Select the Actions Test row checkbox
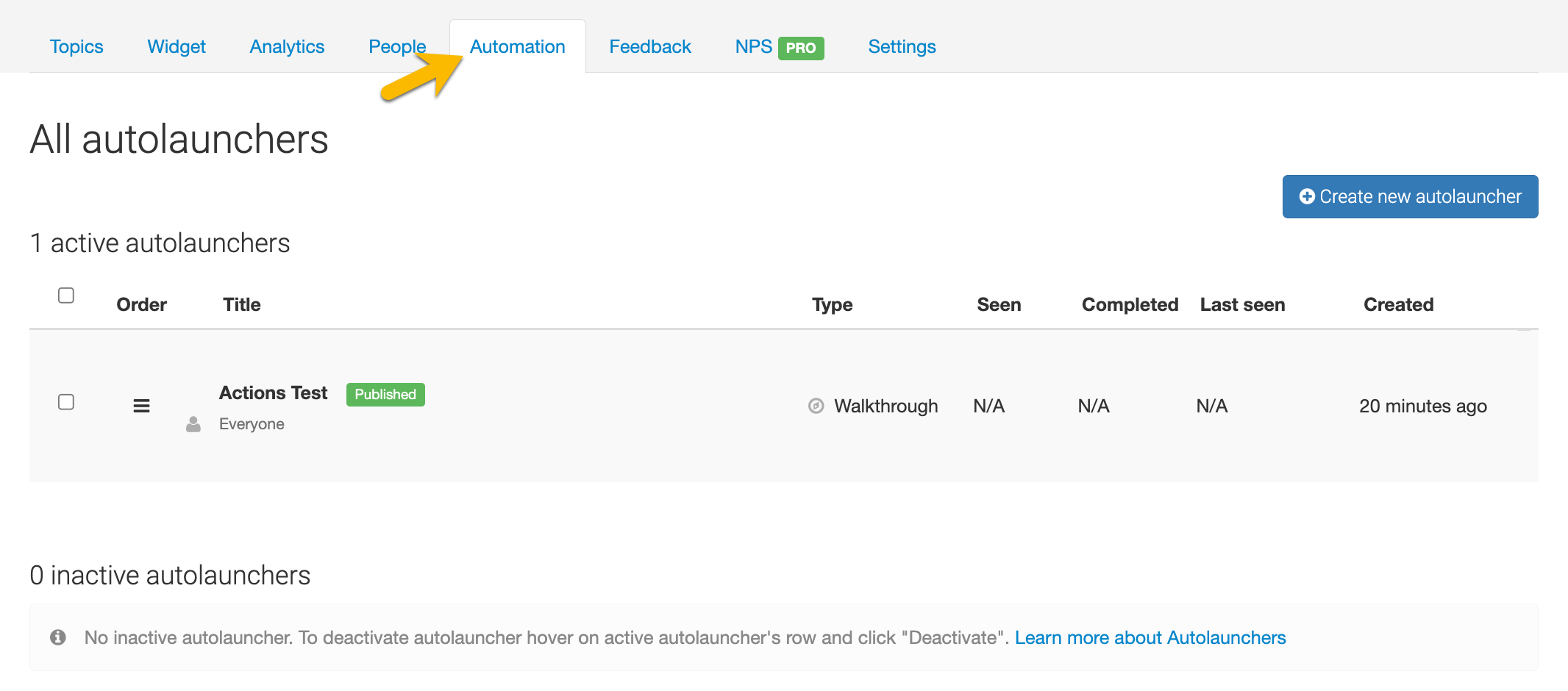The image size is (1568, 691). tap(66, 402)
